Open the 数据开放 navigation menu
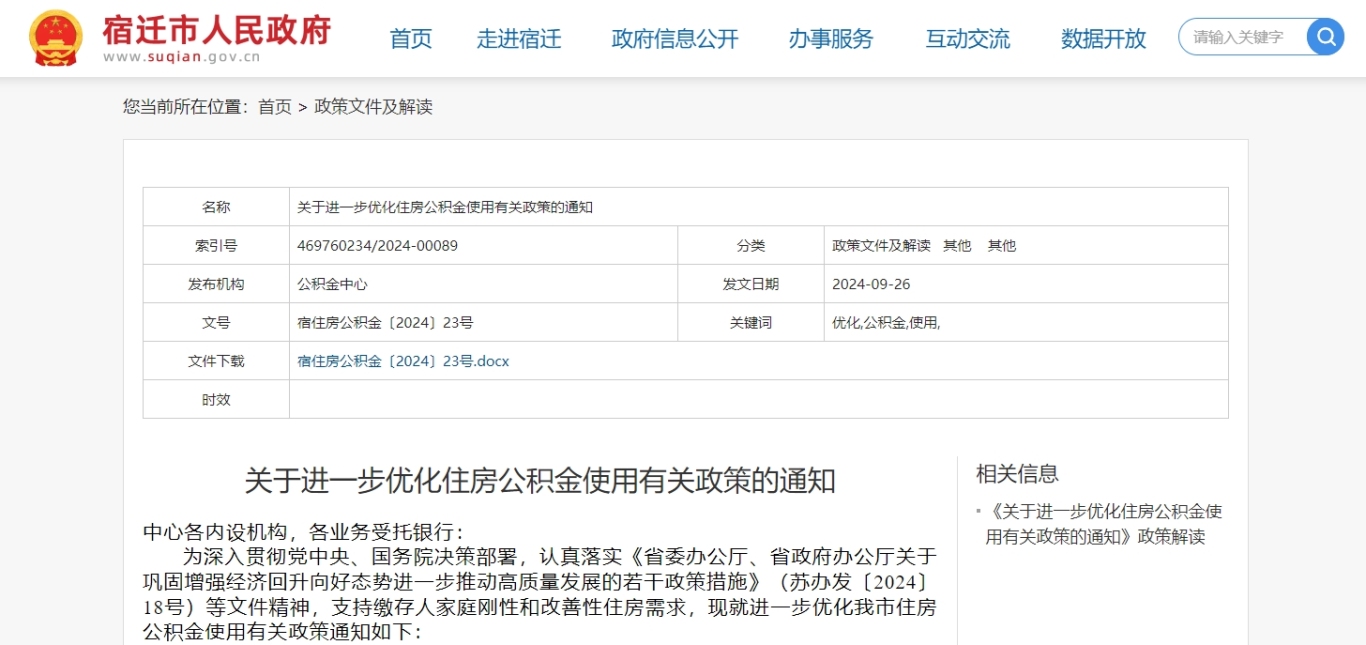 pos(1104,39)
